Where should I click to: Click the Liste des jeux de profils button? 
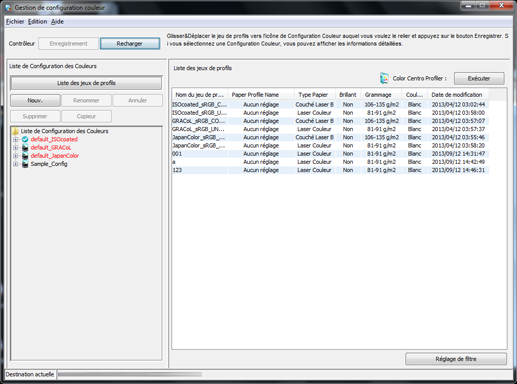coord(86,83)
